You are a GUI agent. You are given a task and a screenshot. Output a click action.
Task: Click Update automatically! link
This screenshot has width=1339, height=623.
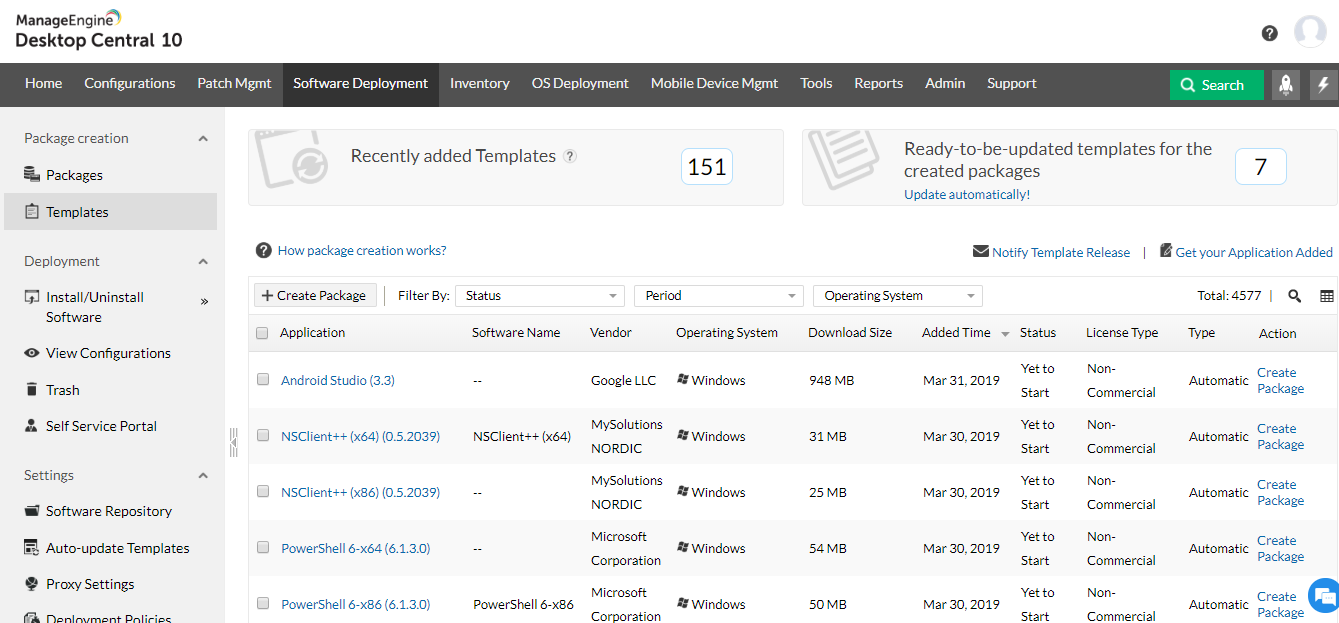[x=966, y=193]
